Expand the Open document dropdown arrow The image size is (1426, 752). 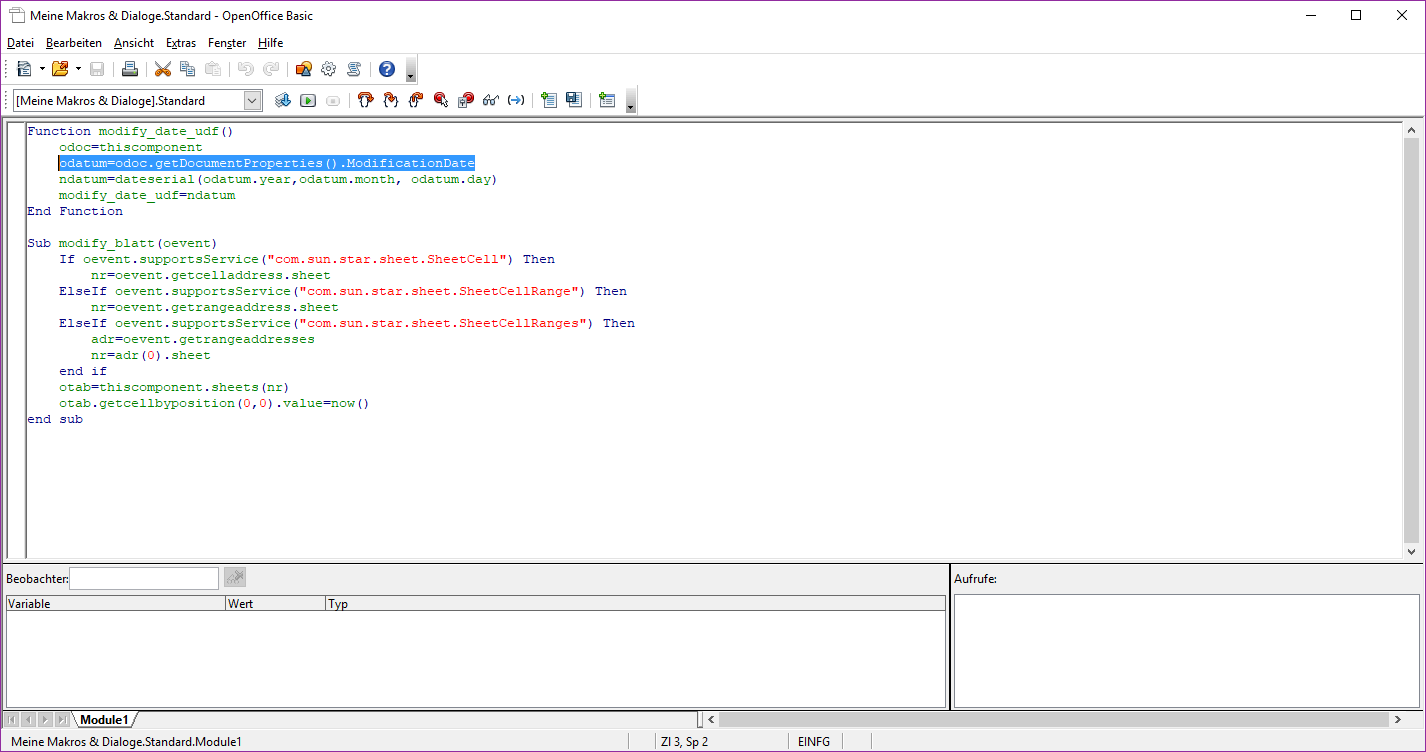pyautogui.click(x=78, y=69)
